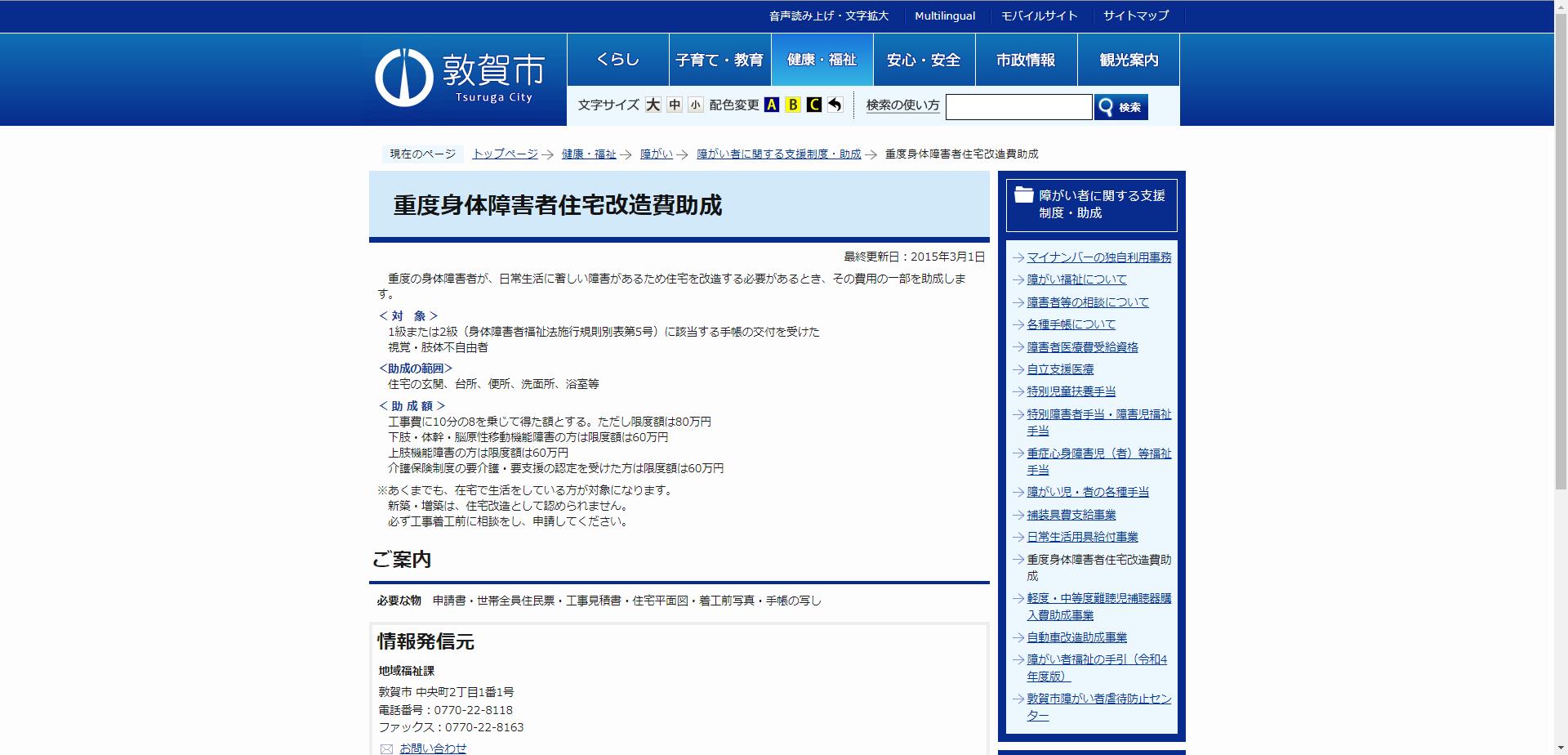Apply color scheme A
Image resolution: width=1568 pixels, height=755 pixels.
click(772, 105)
